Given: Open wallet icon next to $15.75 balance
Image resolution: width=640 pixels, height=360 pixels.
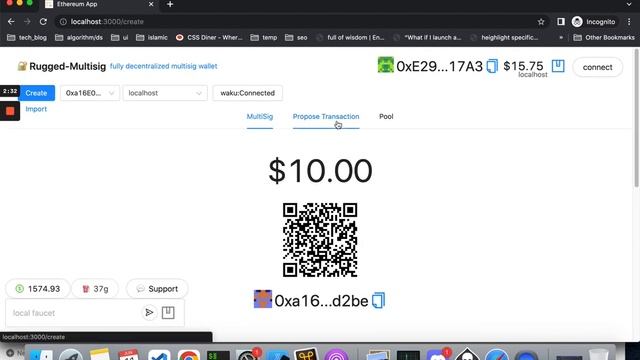Looking at the screenshot, I should [558, 66].
